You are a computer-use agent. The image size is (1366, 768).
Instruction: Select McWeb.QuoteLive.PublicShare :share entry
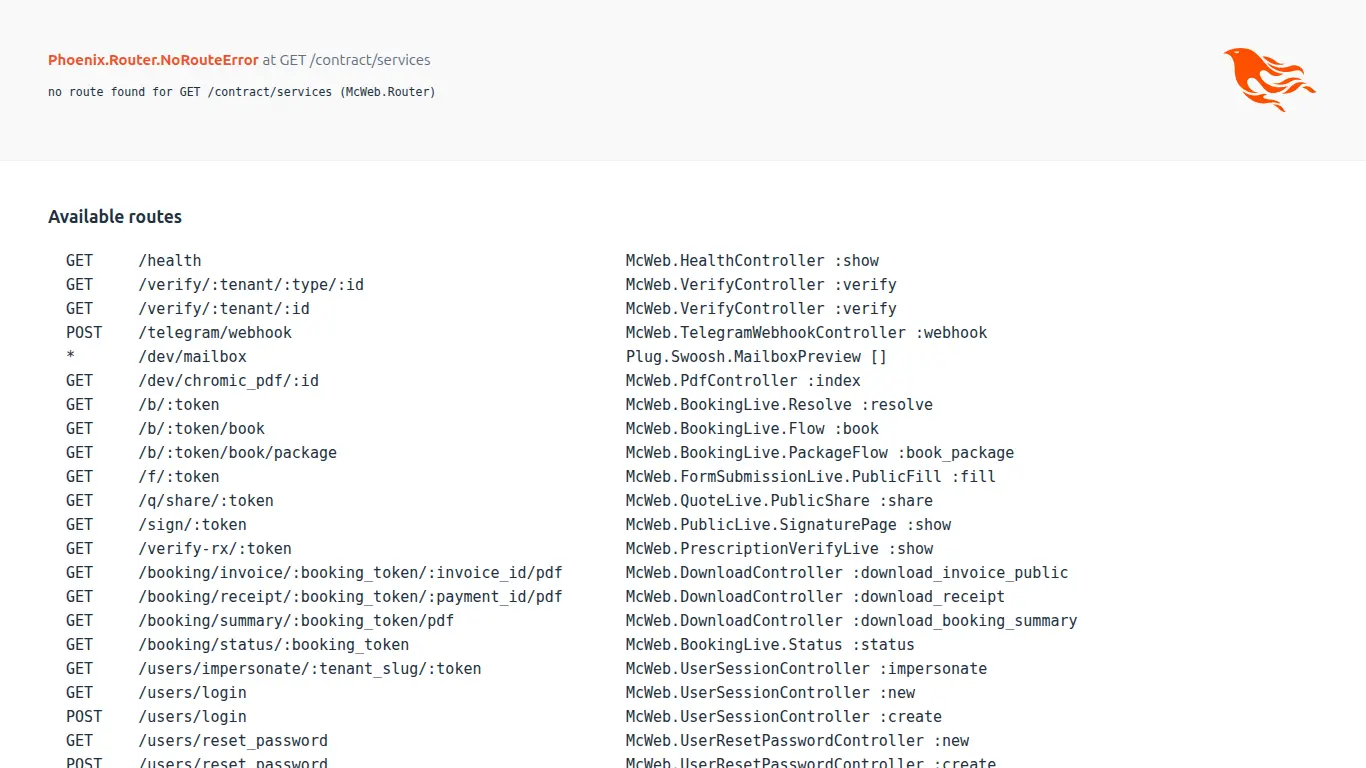780,501
